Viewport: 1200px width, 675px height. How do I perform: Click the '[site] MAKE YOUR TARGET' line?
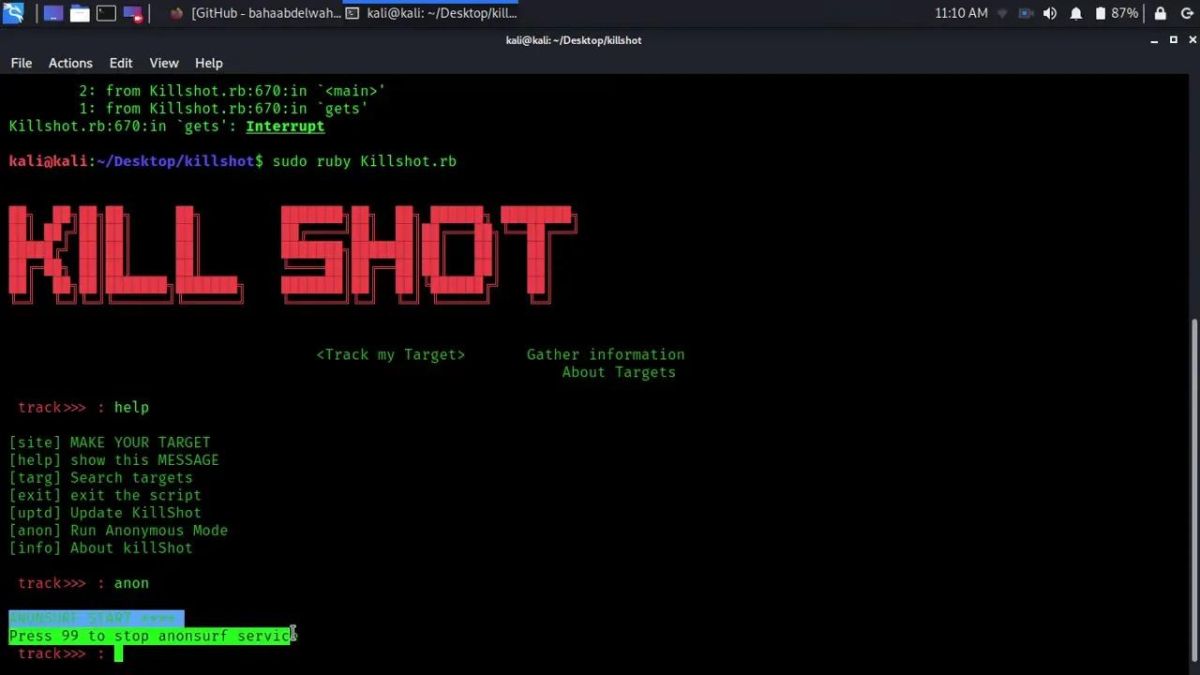[110, 442]
